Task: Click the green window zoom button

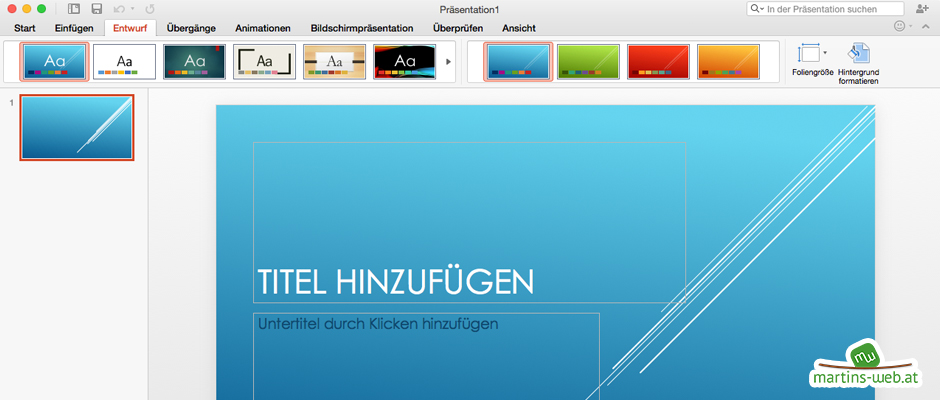Action: [x=41, y=9]
